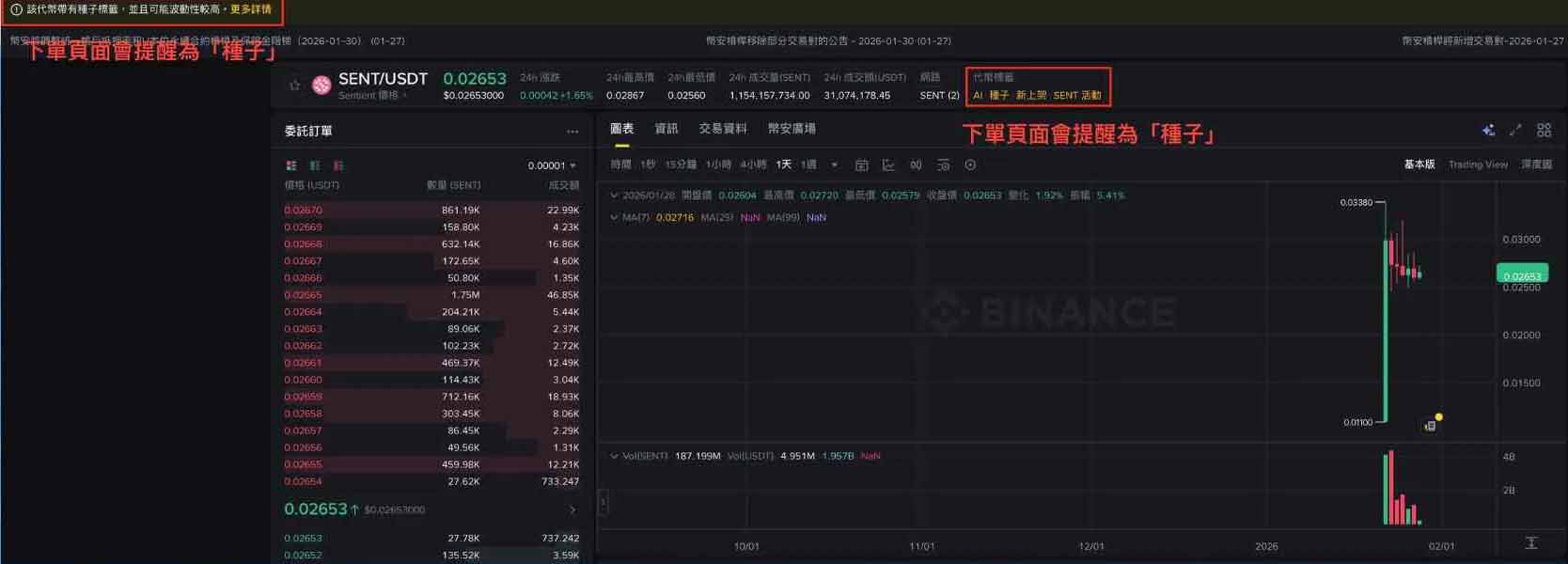This screenshot has width=1568, height=564.
Task: Open the chart display settings icon
Action: coord(943,164)
